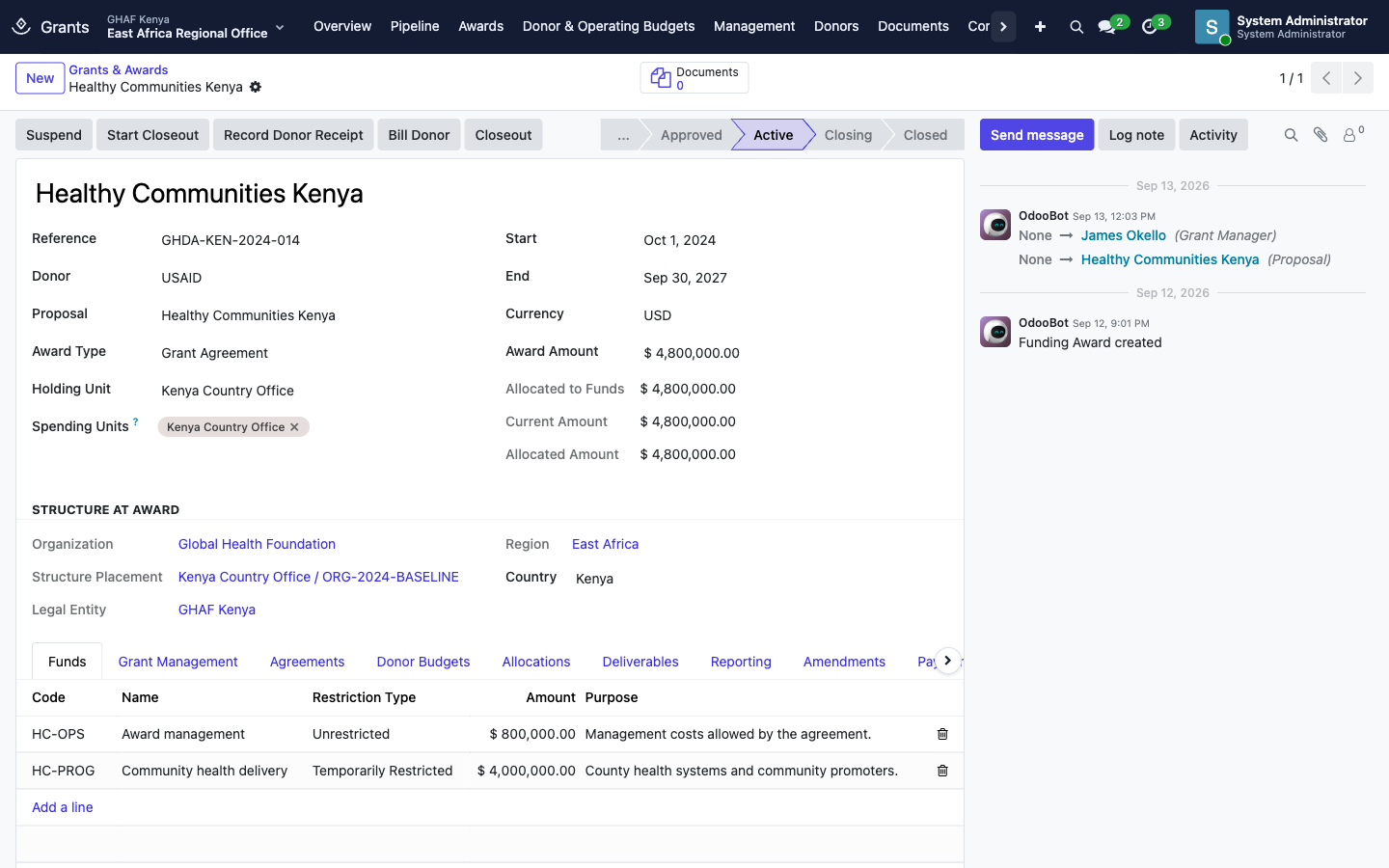Remove the Kenya Country Office tag
This screenshot has height=868, width=1389.
tap(295, 427)
